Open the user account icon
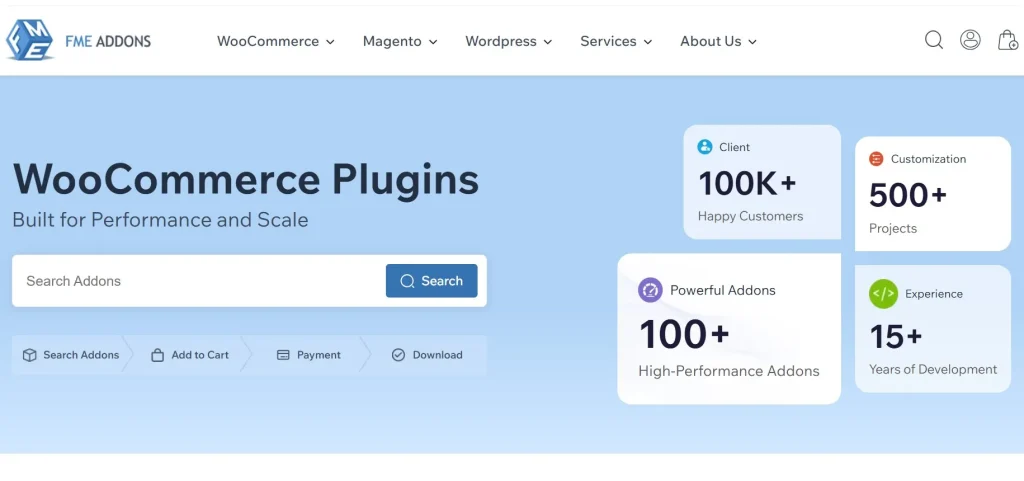Viewport: 1024px width, 481px height. (970, 40)
